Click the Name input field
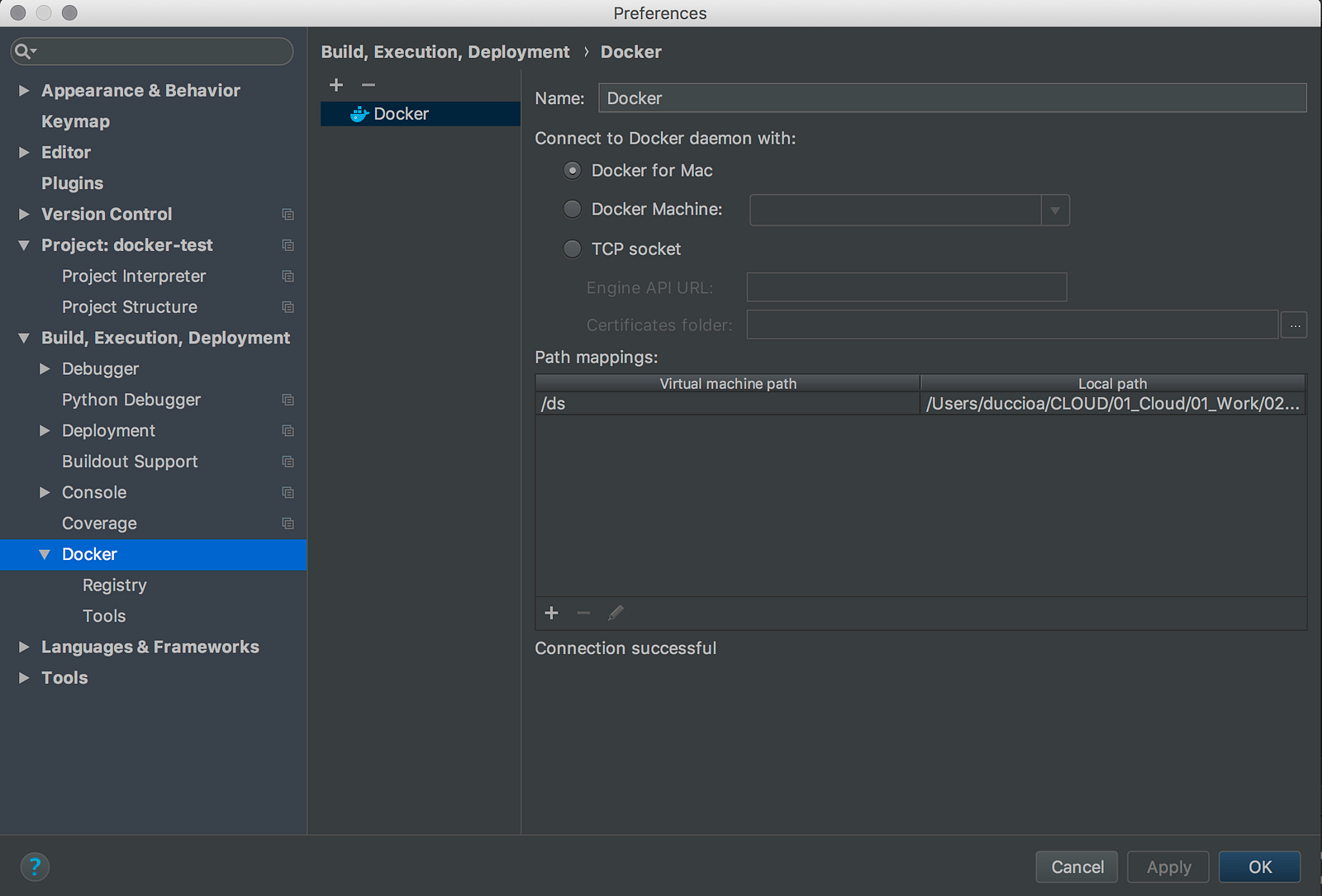1322x896 pixels. click(953, 98)
